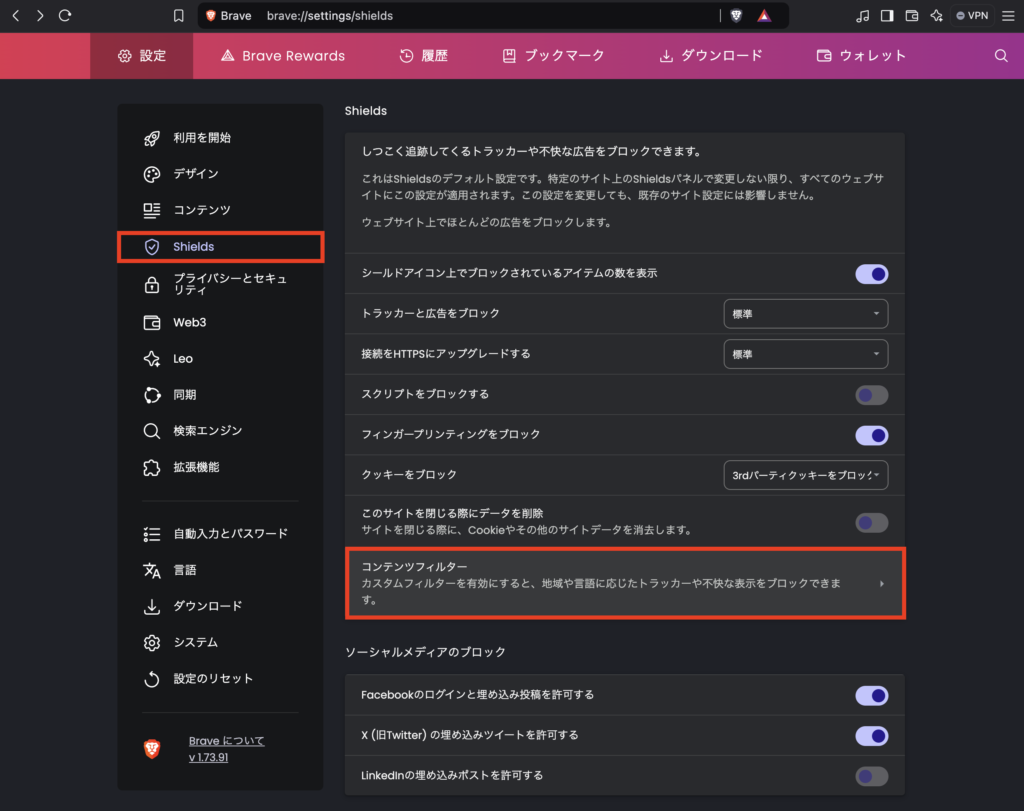Switch to the ダウンロード tab in header
1024x811 pixels.
(711, 56)
